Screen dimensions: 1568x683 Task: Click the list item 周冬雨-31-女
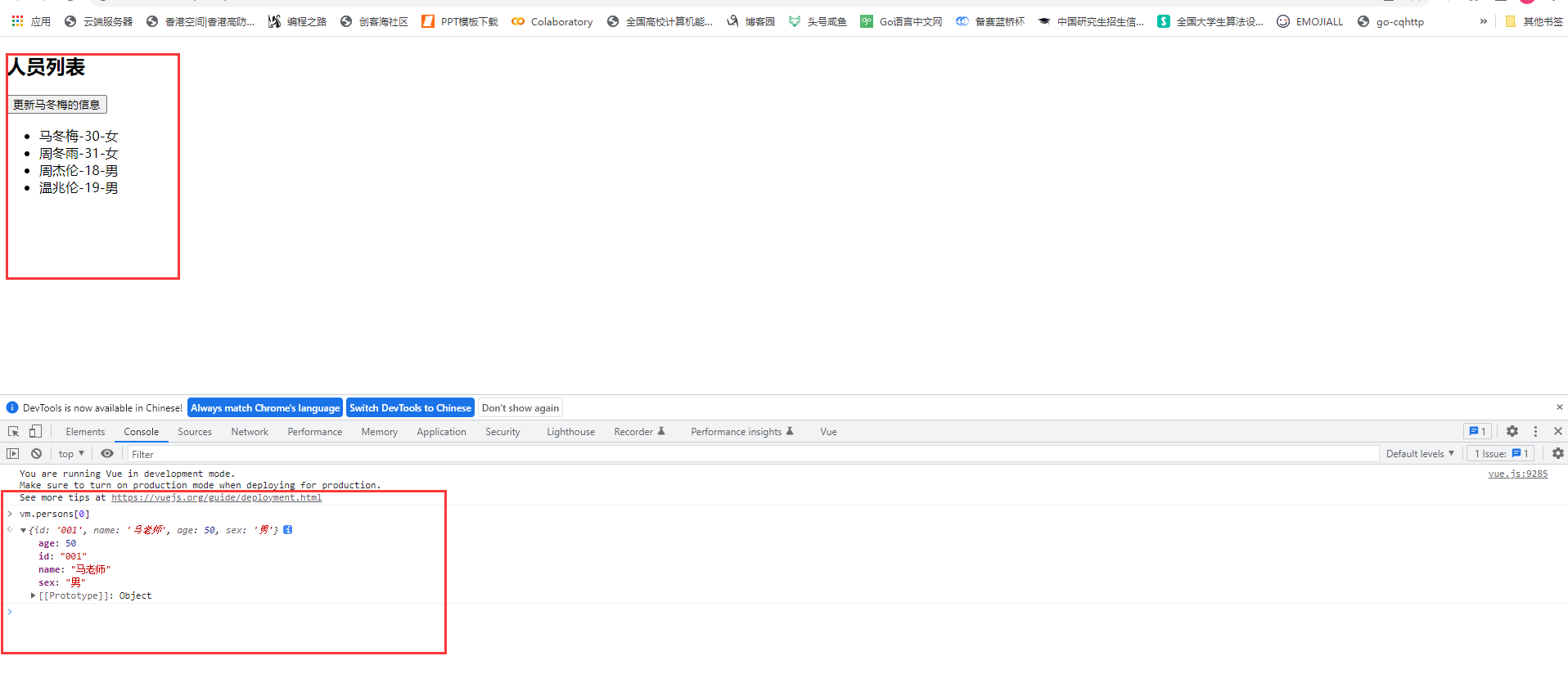[x=79, y=153]
